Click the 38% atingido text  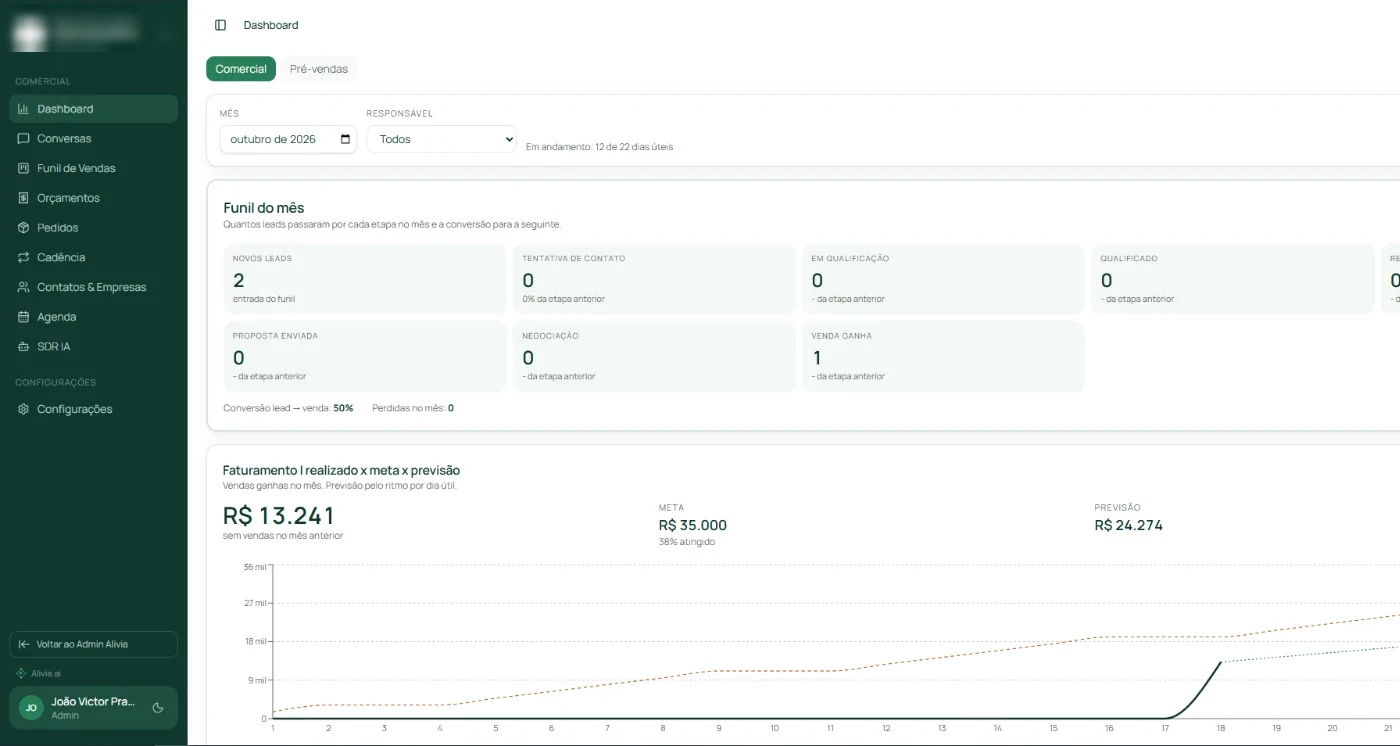(687, 542)
